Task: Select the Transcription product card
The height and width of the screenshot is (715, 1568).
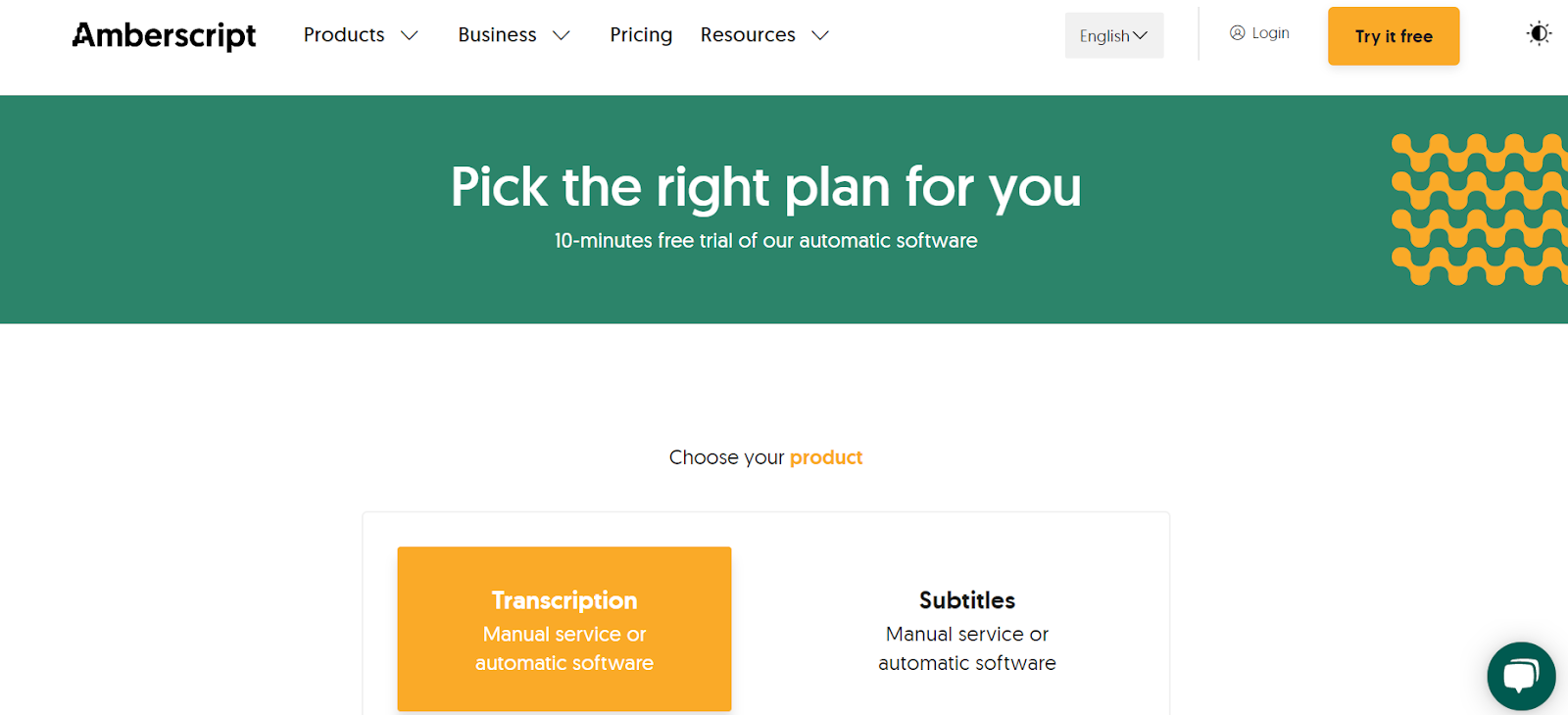Action: (564, 629)
